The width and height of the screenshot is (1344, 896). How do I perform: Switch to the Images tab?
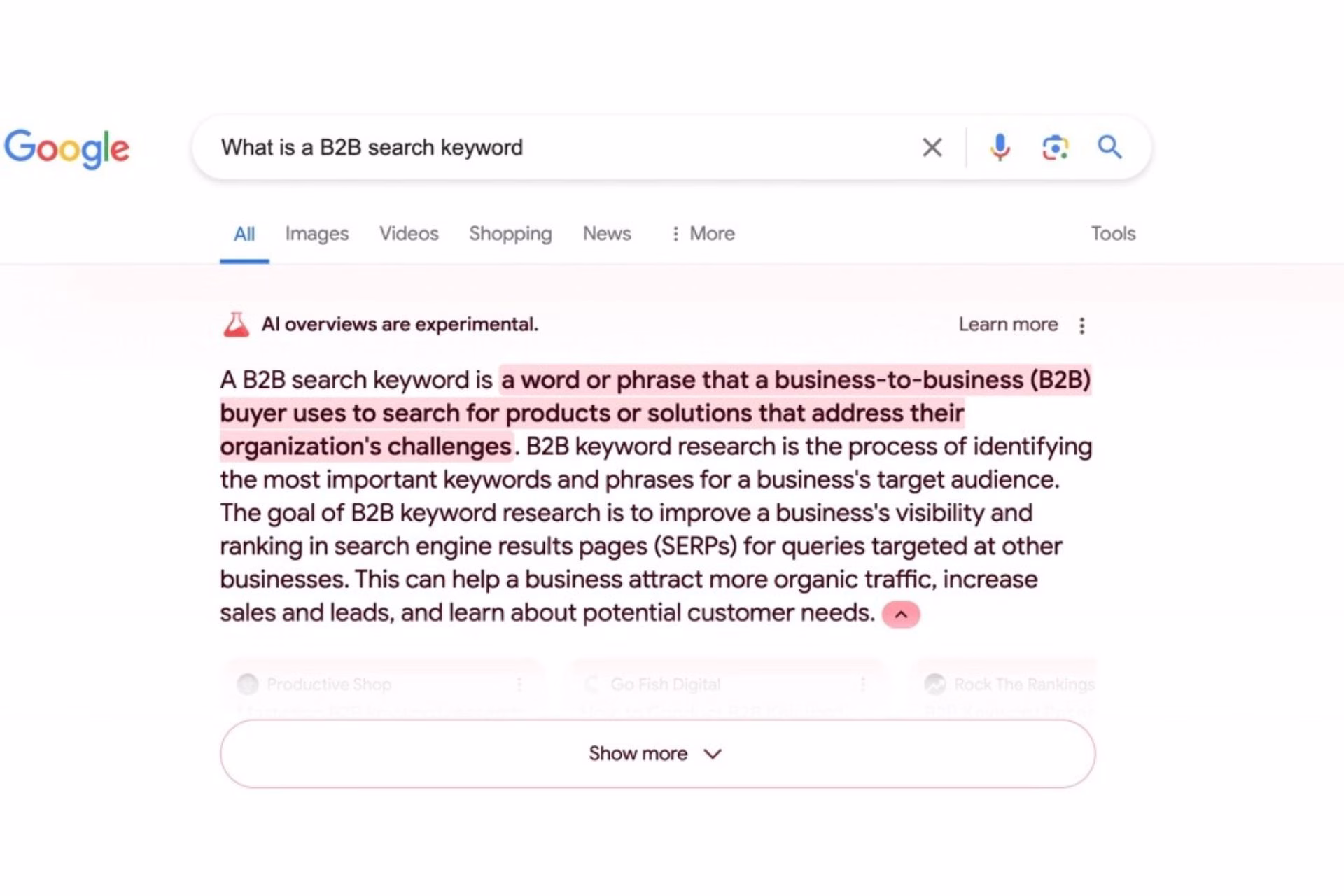[x=316, y=234]
